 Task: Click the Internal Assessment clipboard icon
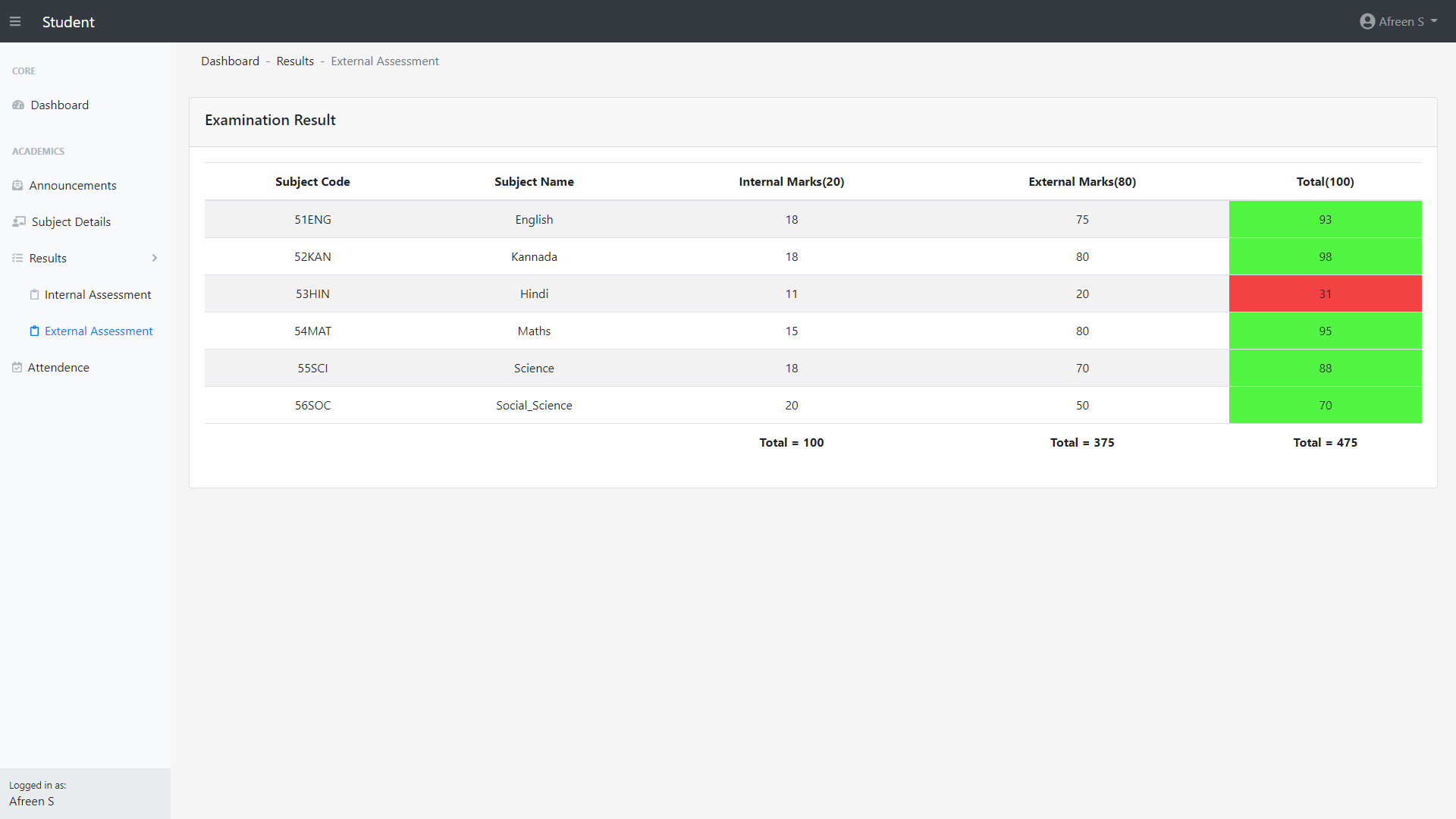[x=34, y=295]
